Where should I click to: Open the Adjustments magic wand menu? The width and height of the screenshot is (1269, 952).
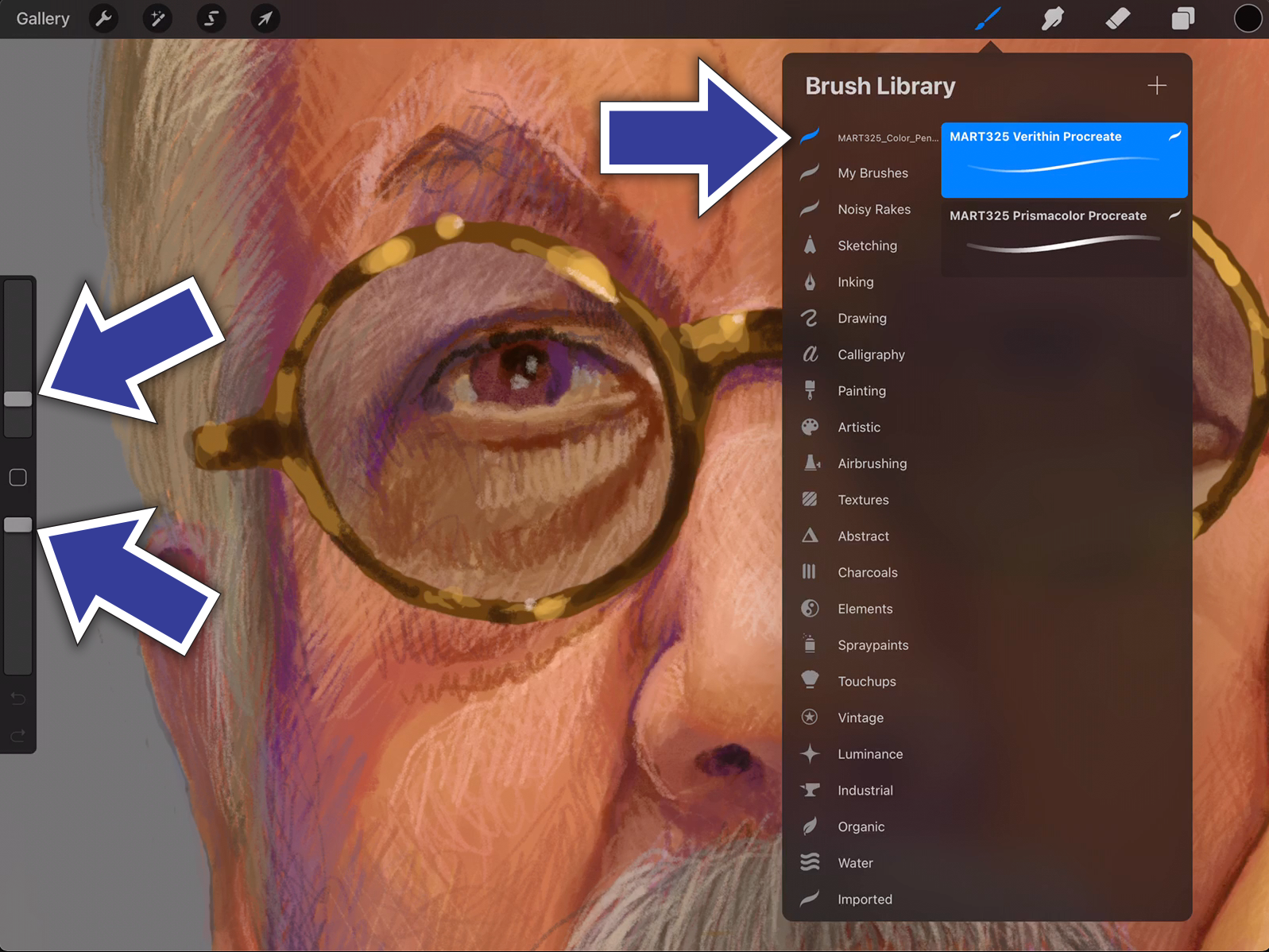pyautogui.click(x=157, y=18)
